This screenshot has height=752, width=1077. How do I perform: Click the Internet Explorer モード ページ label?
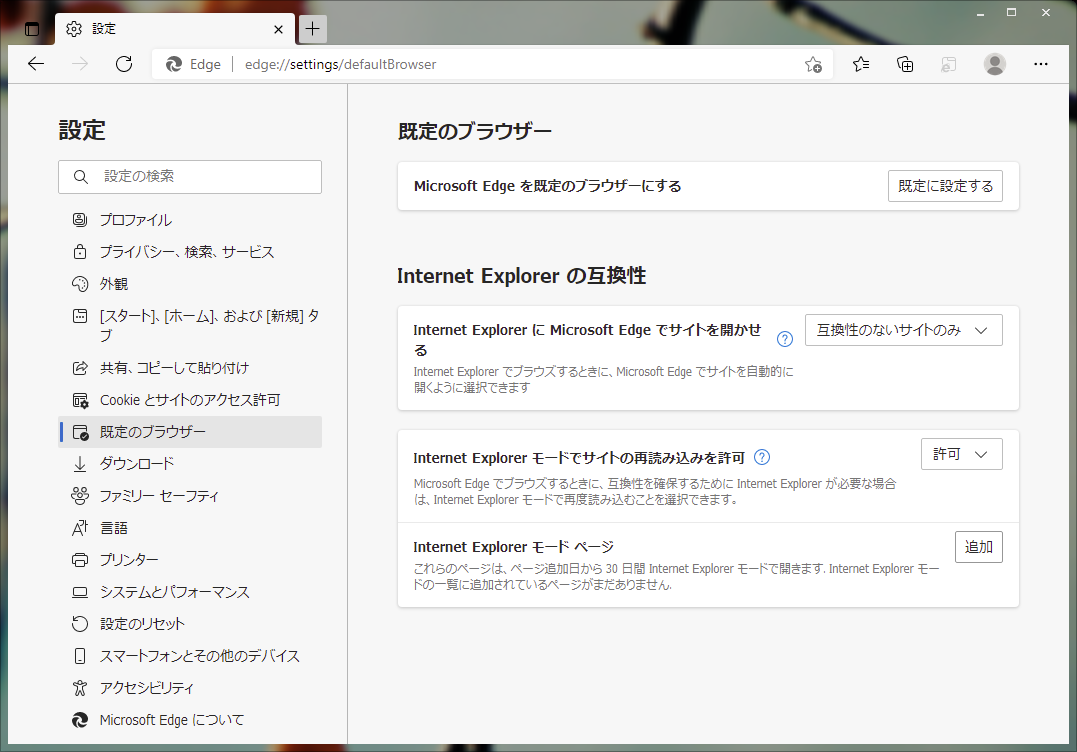coord(513,547)
